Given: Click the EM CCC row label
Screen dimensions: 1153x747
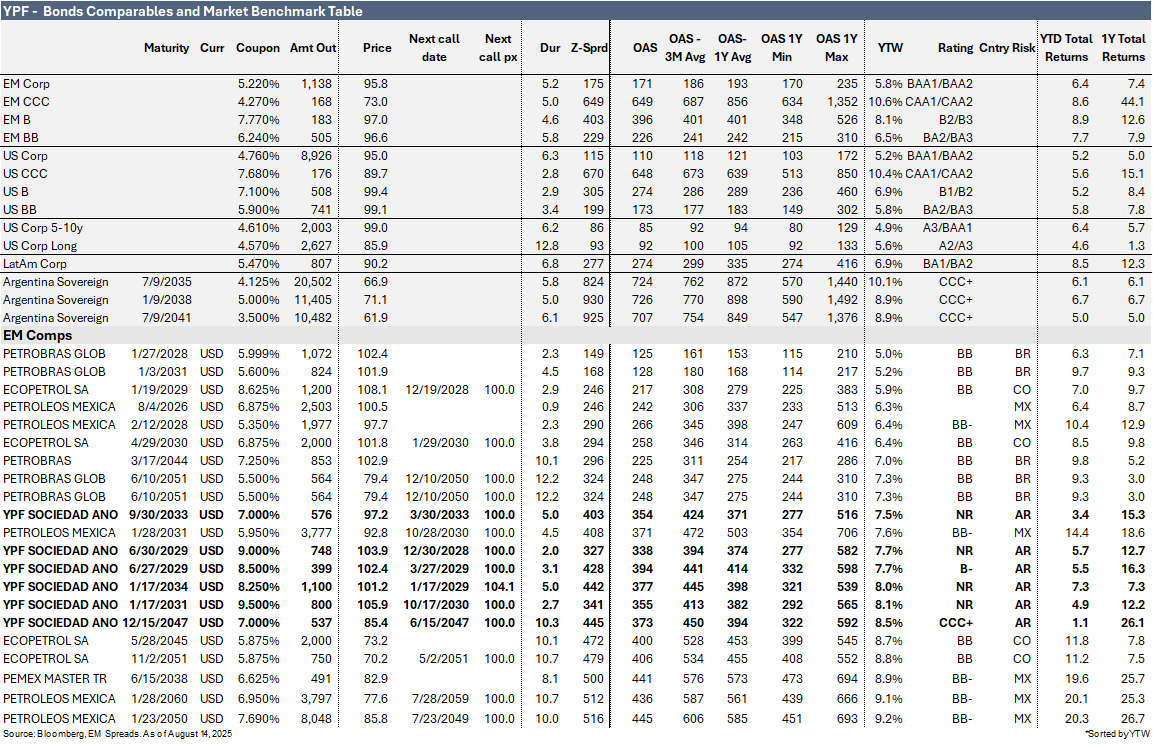Looking at the screenshot, I should click(26, 101).
